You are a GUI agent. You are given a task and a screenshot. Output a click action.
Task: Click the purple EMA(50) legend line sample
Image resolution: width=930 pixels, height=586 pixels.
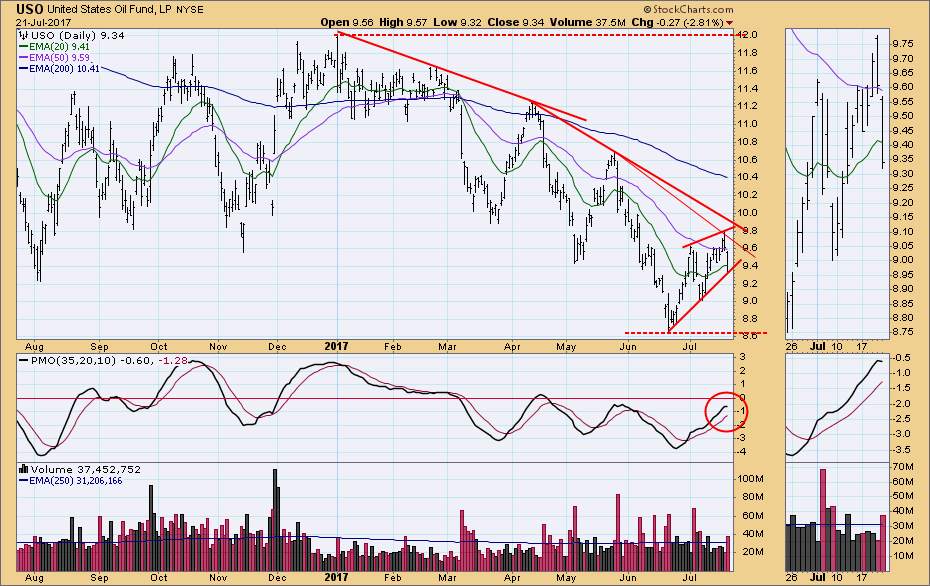(24, 58)
